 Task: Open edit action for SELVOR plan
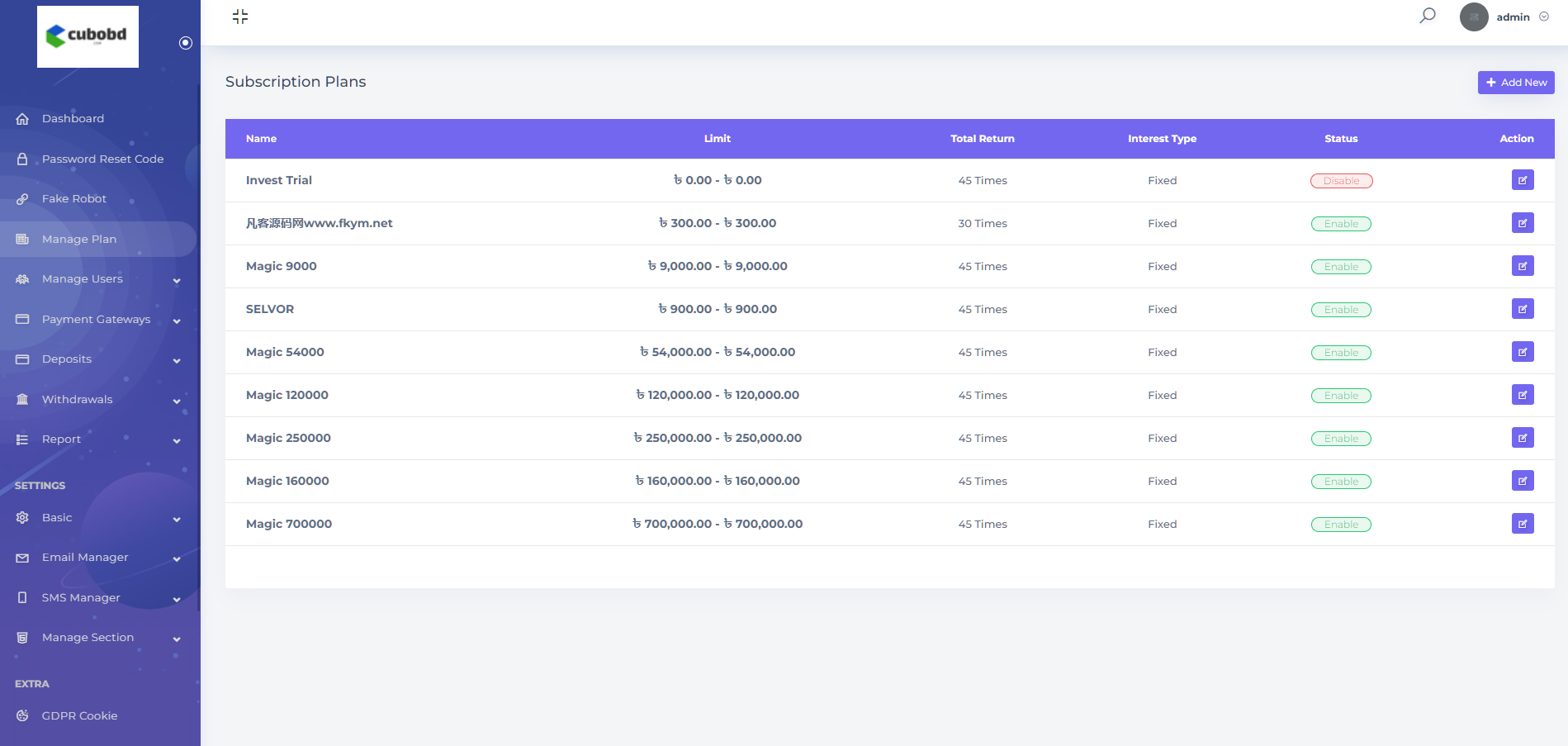tap(1522, 309)
